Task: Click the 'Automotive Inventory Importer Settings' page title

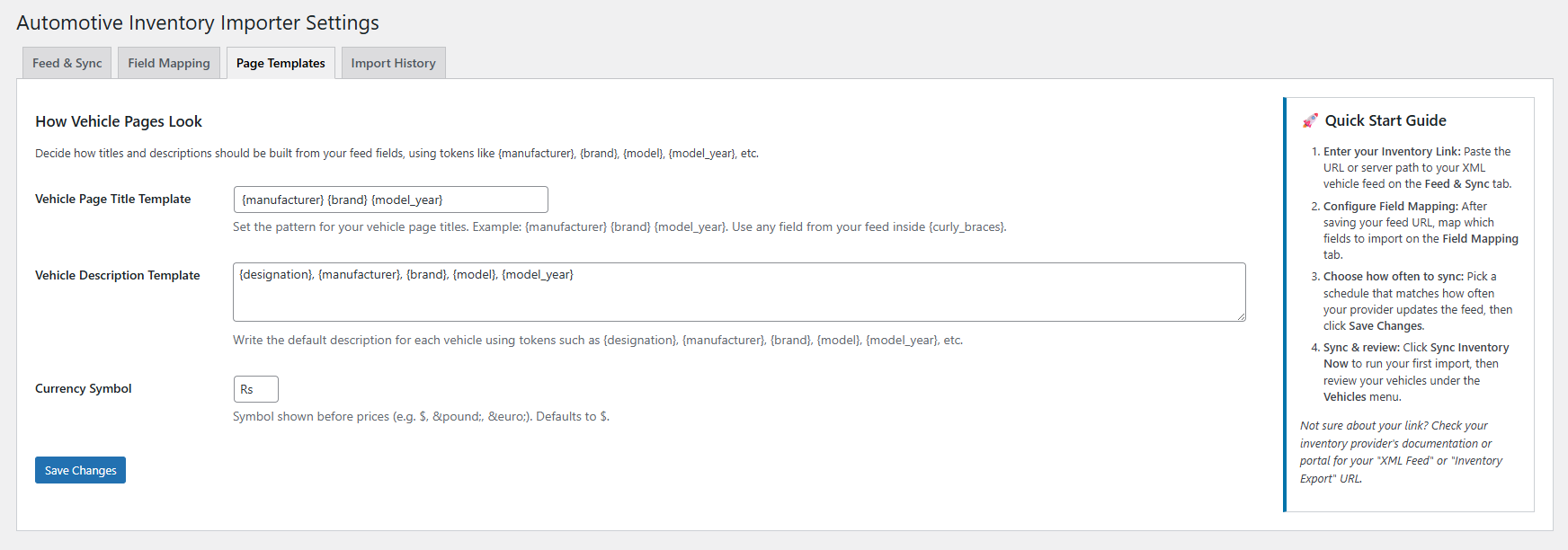Action: click(198, 22)
